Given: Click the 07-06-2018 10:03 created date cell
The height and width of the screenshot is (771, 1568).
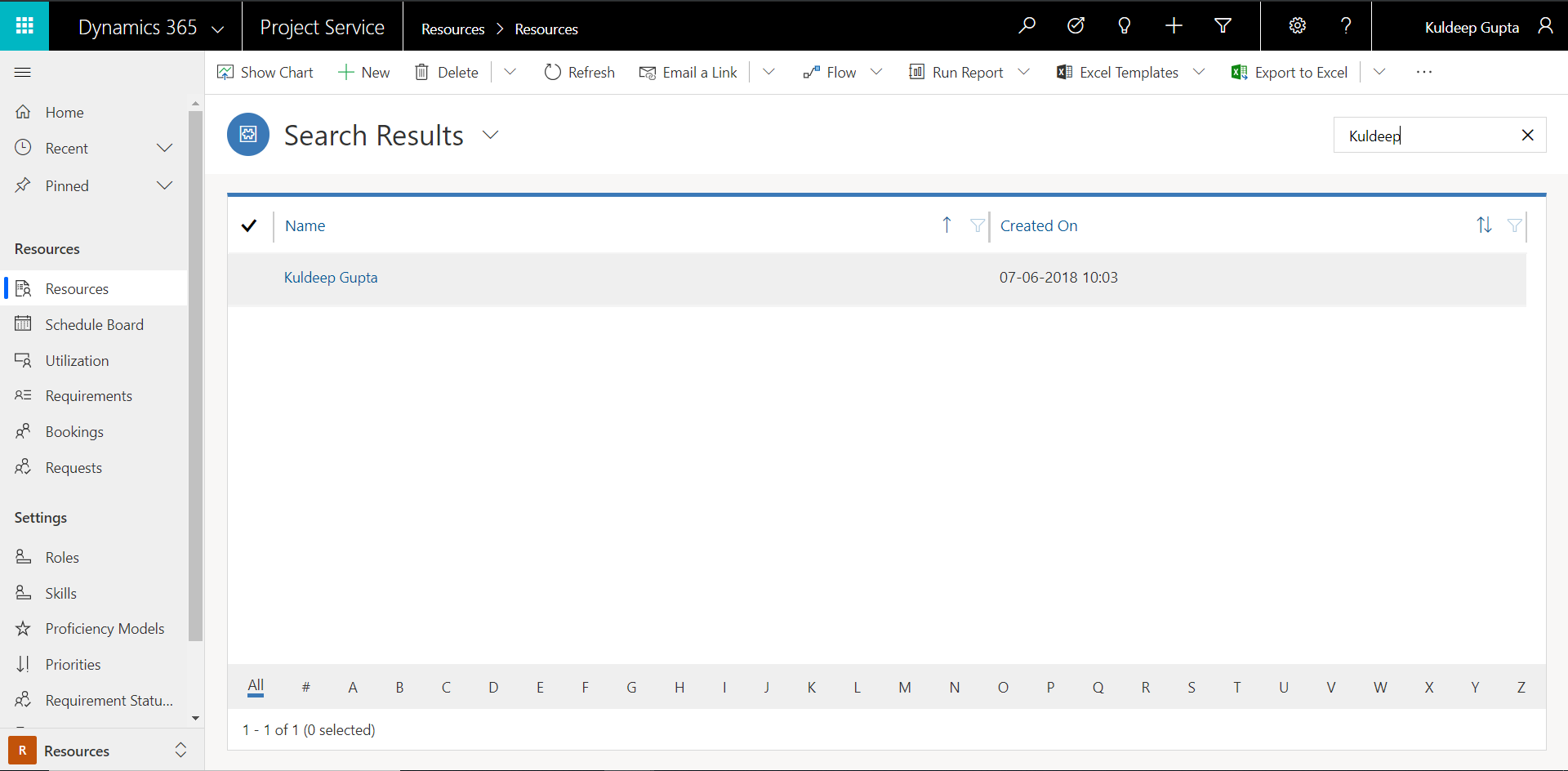Looking at the screenshot, I should (x=1059, y=278).
